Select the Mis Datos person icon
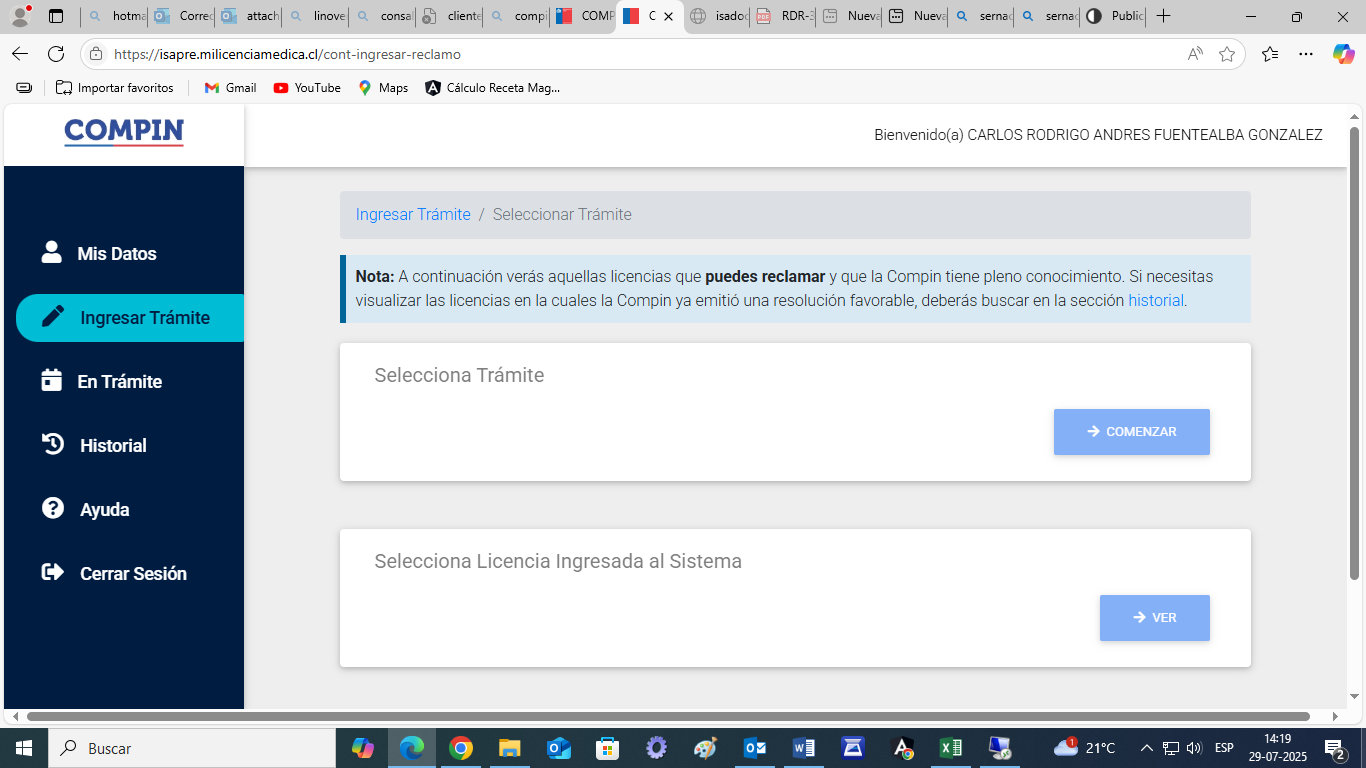The image size is (1366, 768). (x=50, y=253)
